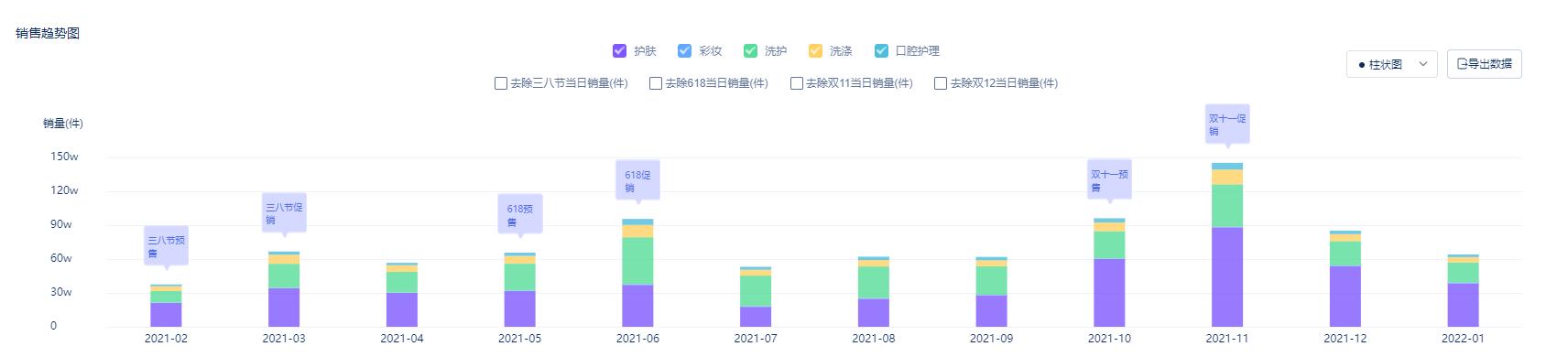Uncheck the 洗护 legend checkbox
Image resolution: width=1568 pixels, height=357 pixels.
pos(750,51)
